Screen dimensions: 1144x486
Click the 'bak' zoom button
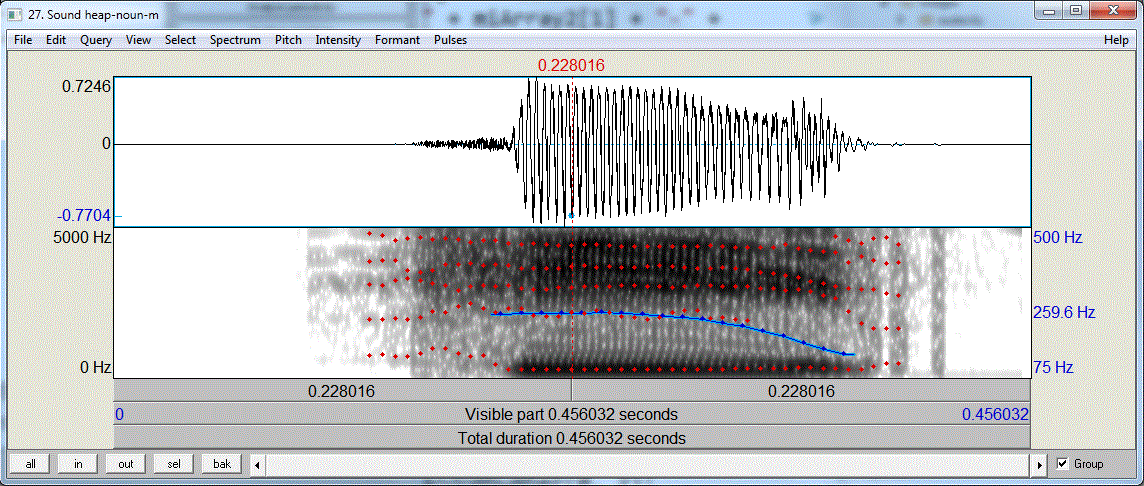(222, 464)
